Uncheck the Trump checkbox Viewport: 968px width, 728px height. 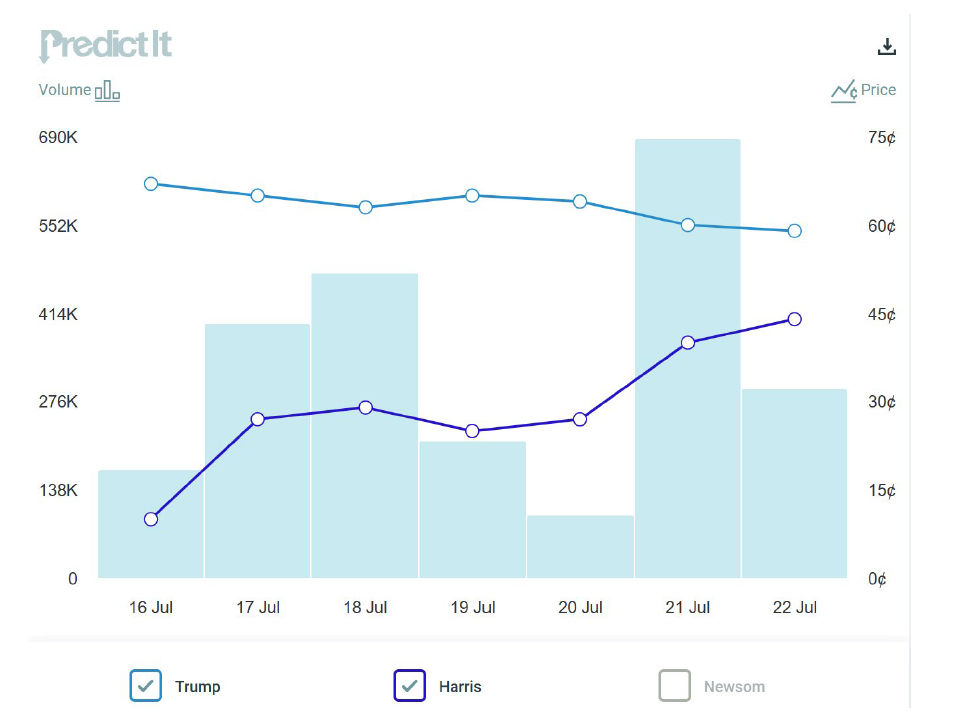point(146,686)
